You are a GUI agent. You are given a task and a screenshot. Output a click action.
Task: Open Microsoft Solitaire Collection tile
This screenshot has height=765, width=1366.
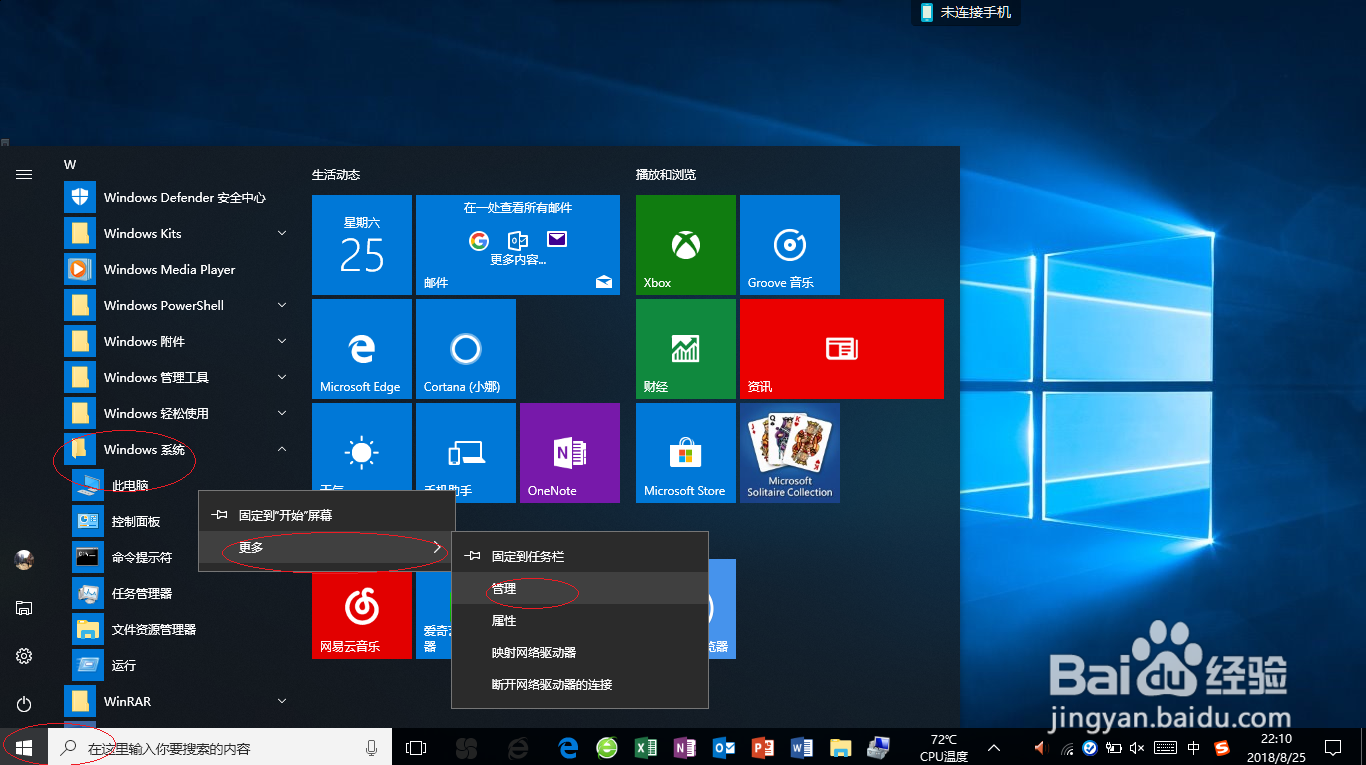tap(790, 453)
